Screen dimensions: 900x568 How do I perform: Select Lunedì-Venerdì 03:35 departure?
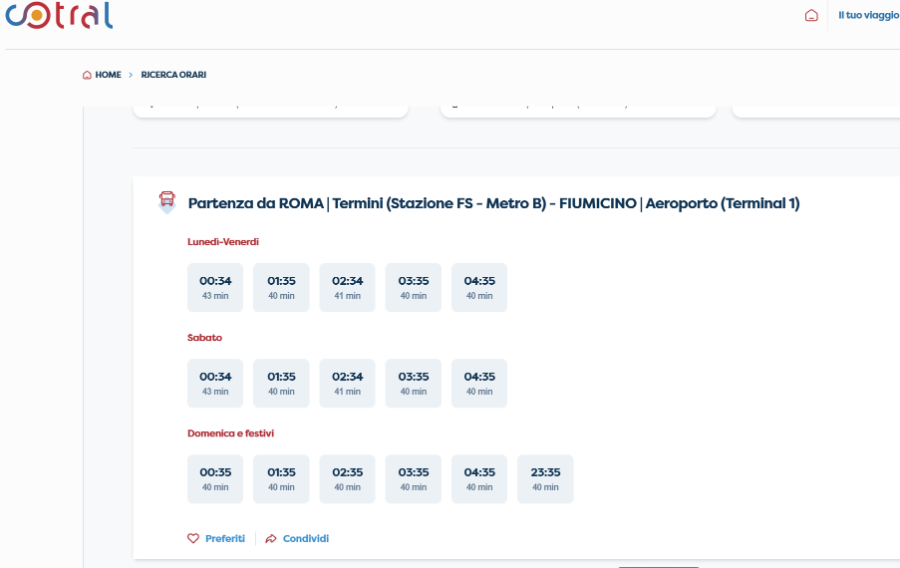(413, 287)
